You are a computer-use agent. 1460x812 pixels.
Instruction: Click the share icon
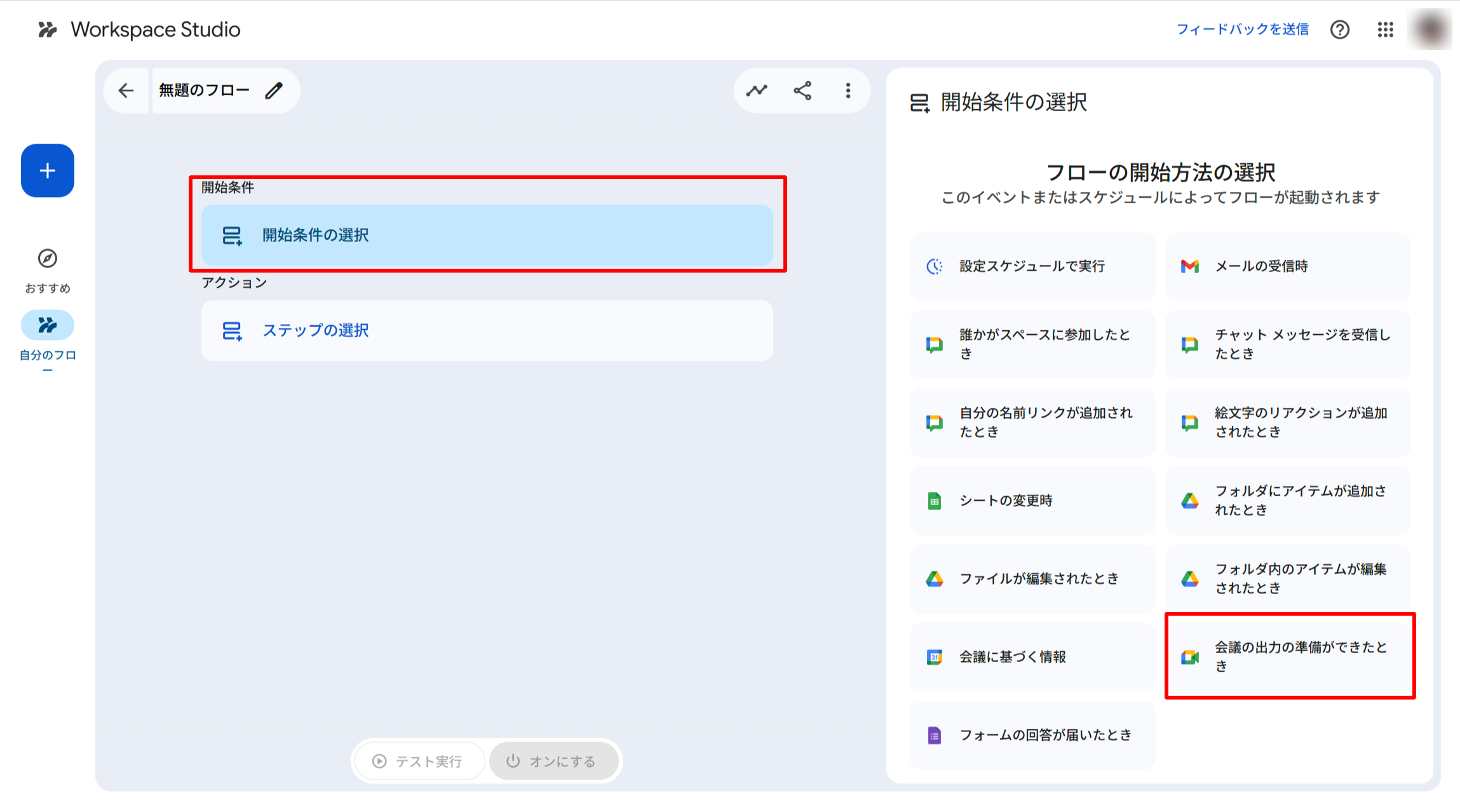[802, 91]
